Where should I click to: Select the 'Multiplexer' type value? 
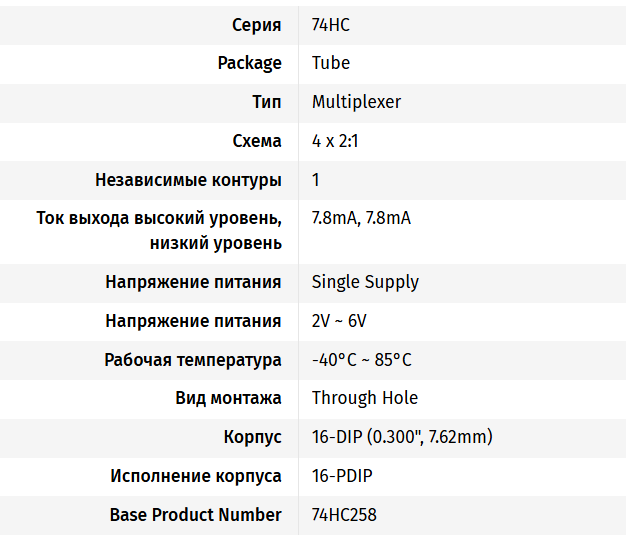[x=356, y=102]
